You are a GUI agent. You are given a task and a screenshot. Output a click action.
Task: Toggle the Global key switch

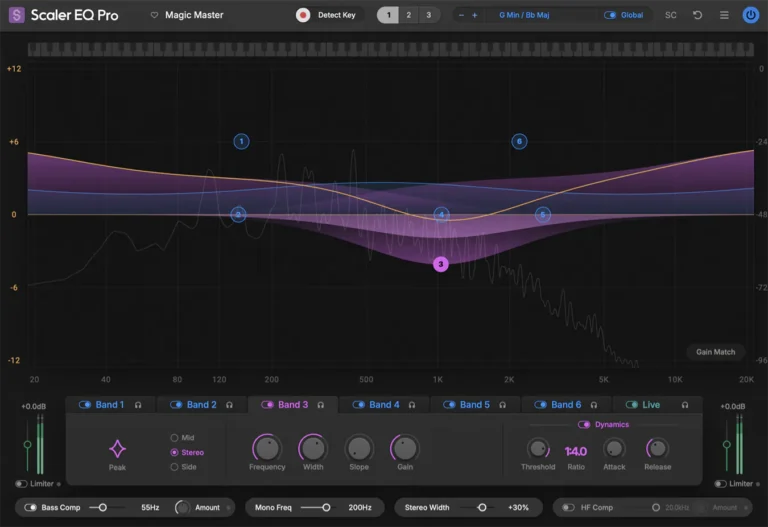coord(610,15)
